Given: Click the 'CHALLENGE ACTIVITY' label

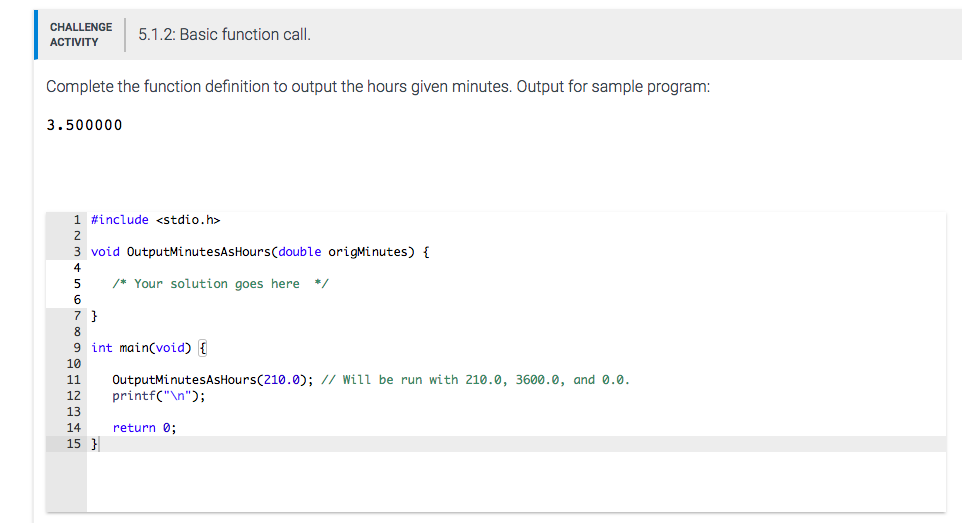Looking at the screenshot, I should (x=81, y=34).
